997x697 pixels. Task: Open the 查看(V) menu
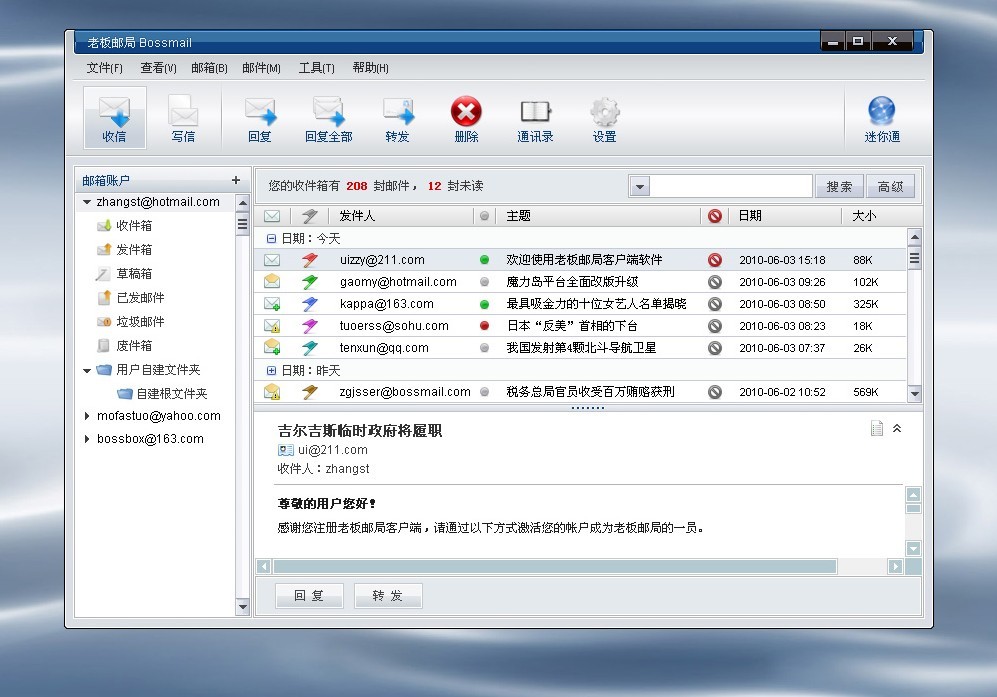tap(158, 67)
